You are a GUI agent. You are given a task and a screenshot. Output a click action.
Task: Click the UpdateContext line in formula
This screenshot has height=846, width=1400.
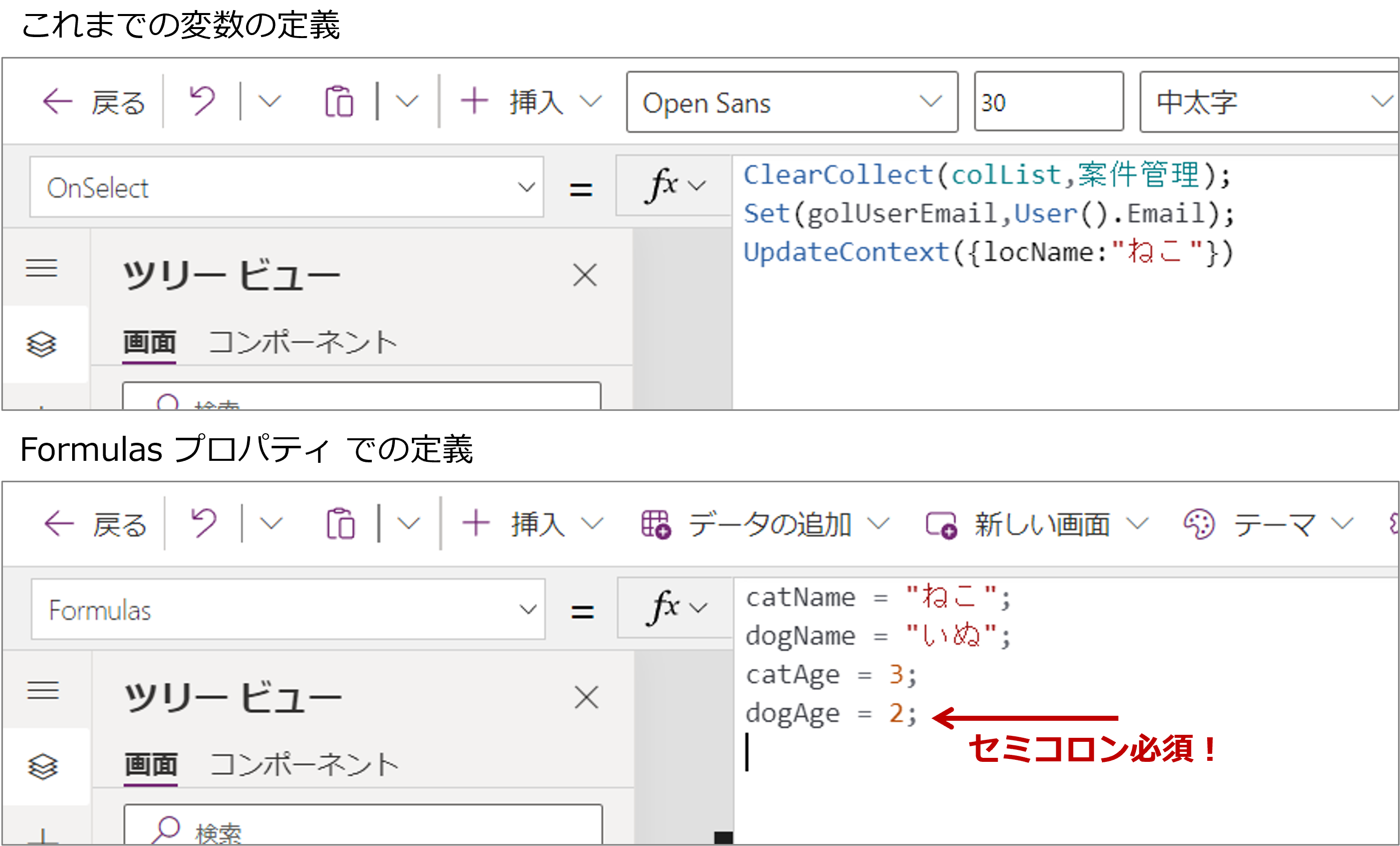989,252
